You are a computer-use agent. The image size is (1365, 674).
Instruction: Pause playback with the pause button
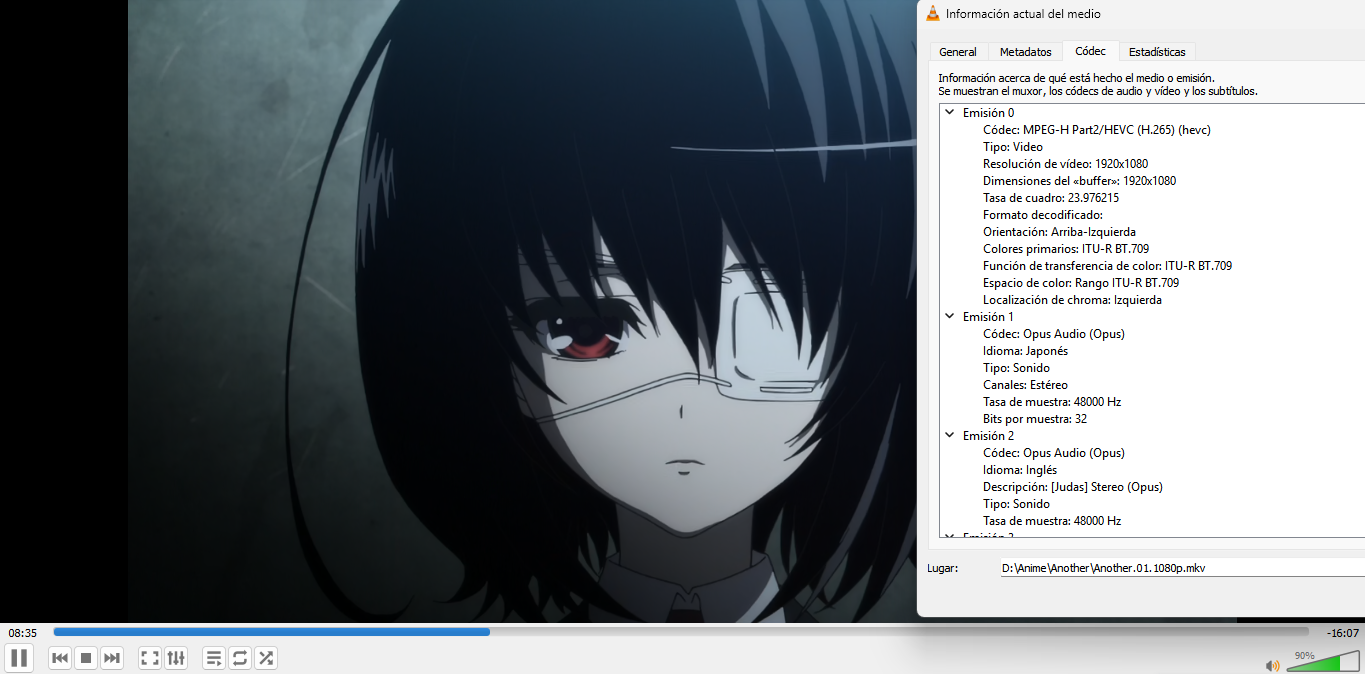(x=19, y=658)
